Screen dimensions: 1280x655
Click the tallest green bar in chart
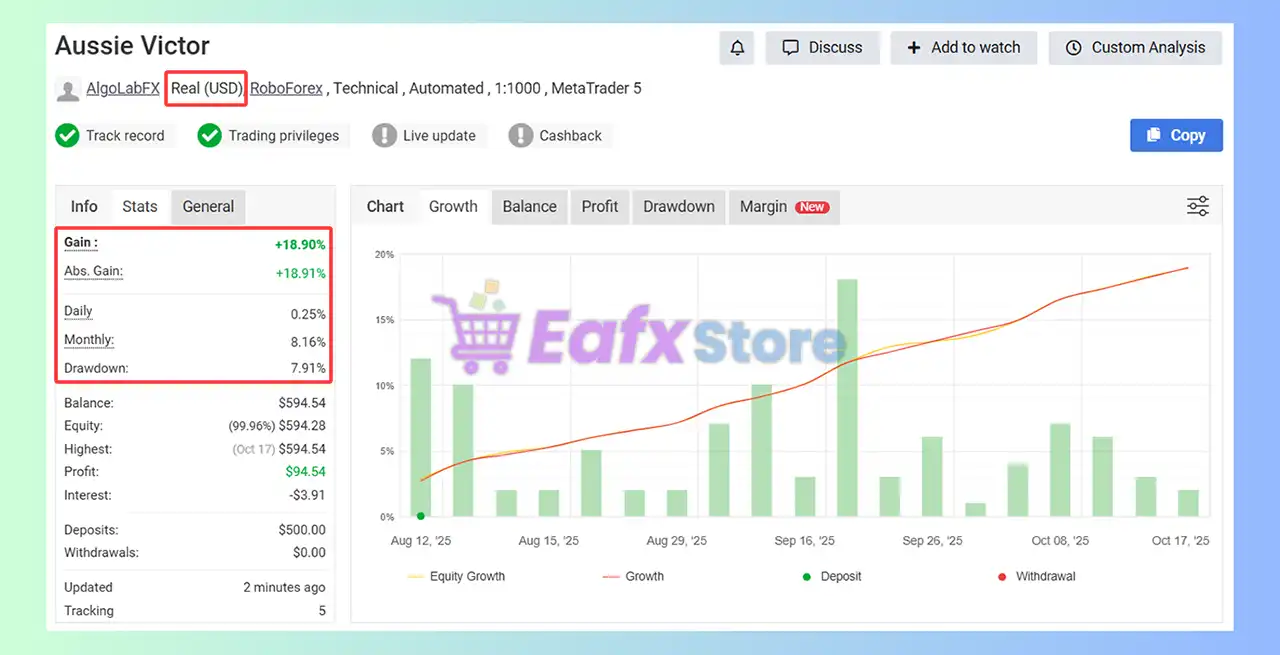pos(847,398)
